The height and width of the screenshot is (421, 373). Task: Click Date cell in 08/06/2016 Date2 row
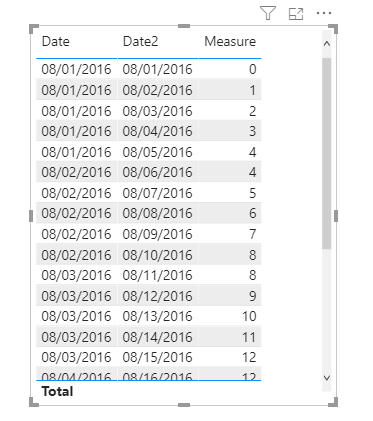click(x=76, y=172)
